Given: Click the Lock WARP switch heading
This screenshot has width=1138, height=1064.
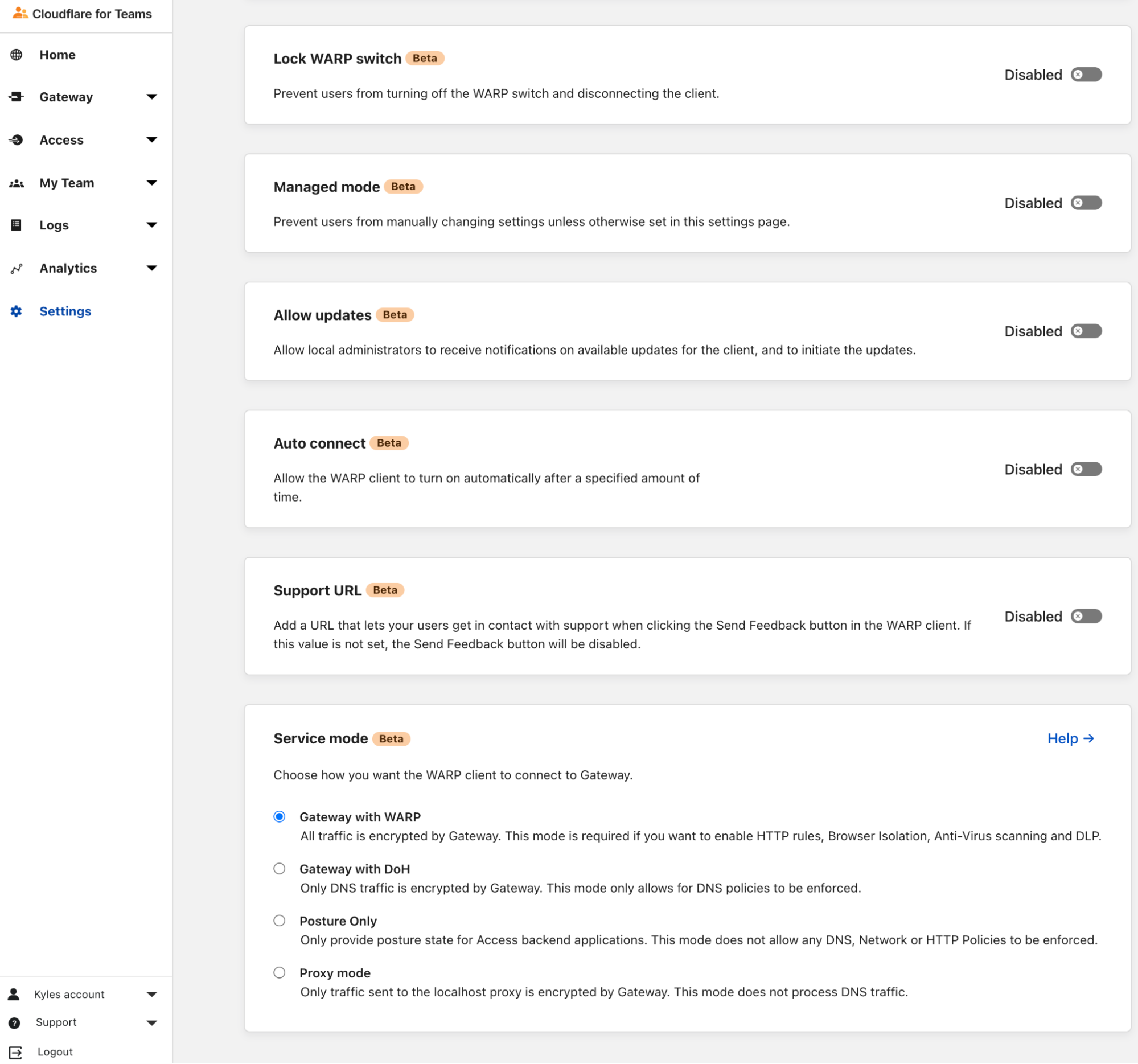Looking at the screenshot, I should pos(338,59).
